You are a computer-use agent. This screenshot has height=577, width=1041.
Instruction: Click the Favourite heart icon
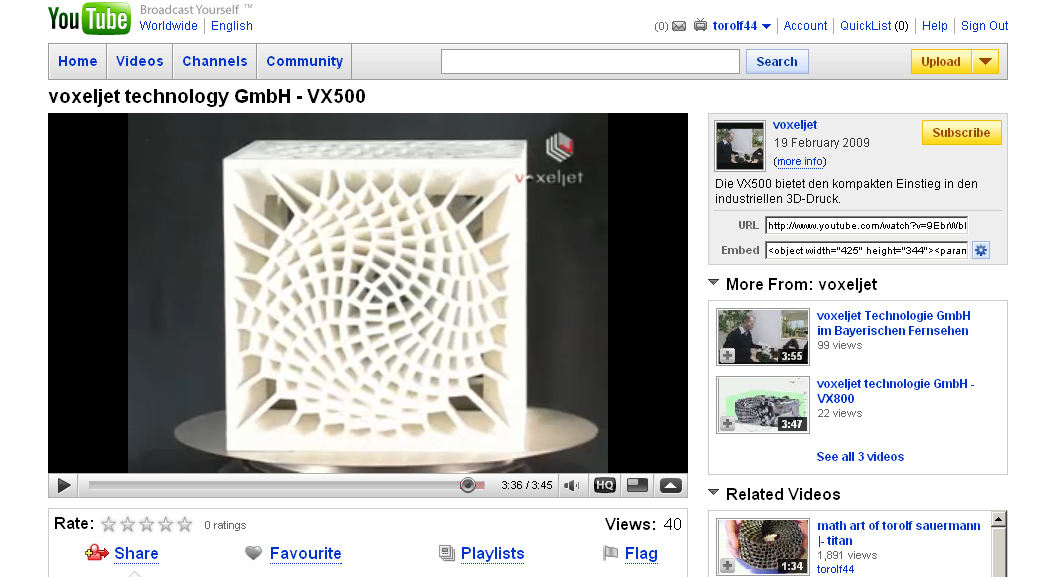click(254, 552)
